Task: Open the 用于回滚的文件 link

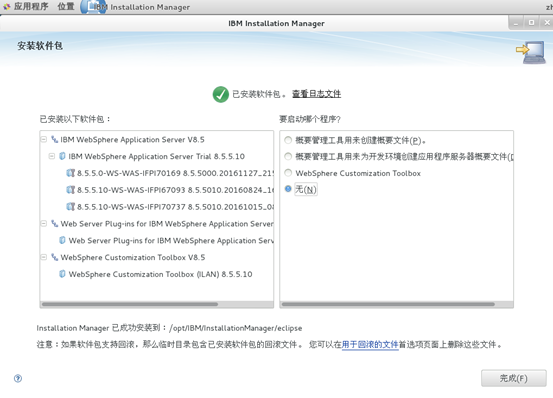Action: 370,344
